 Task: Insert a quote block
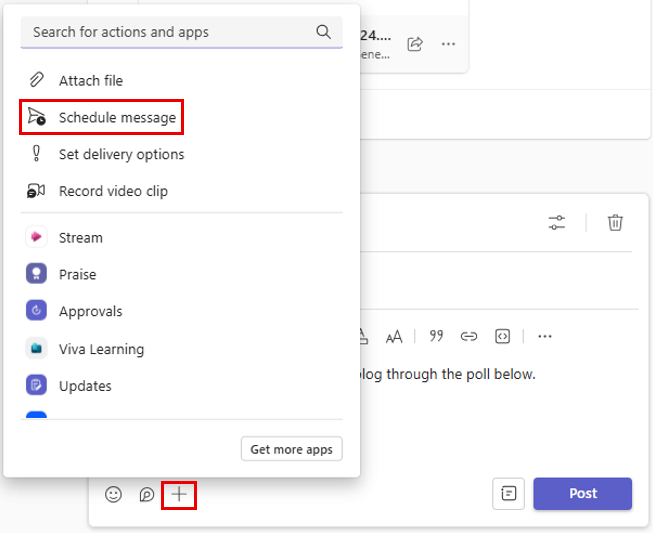(x=436, y=336)
